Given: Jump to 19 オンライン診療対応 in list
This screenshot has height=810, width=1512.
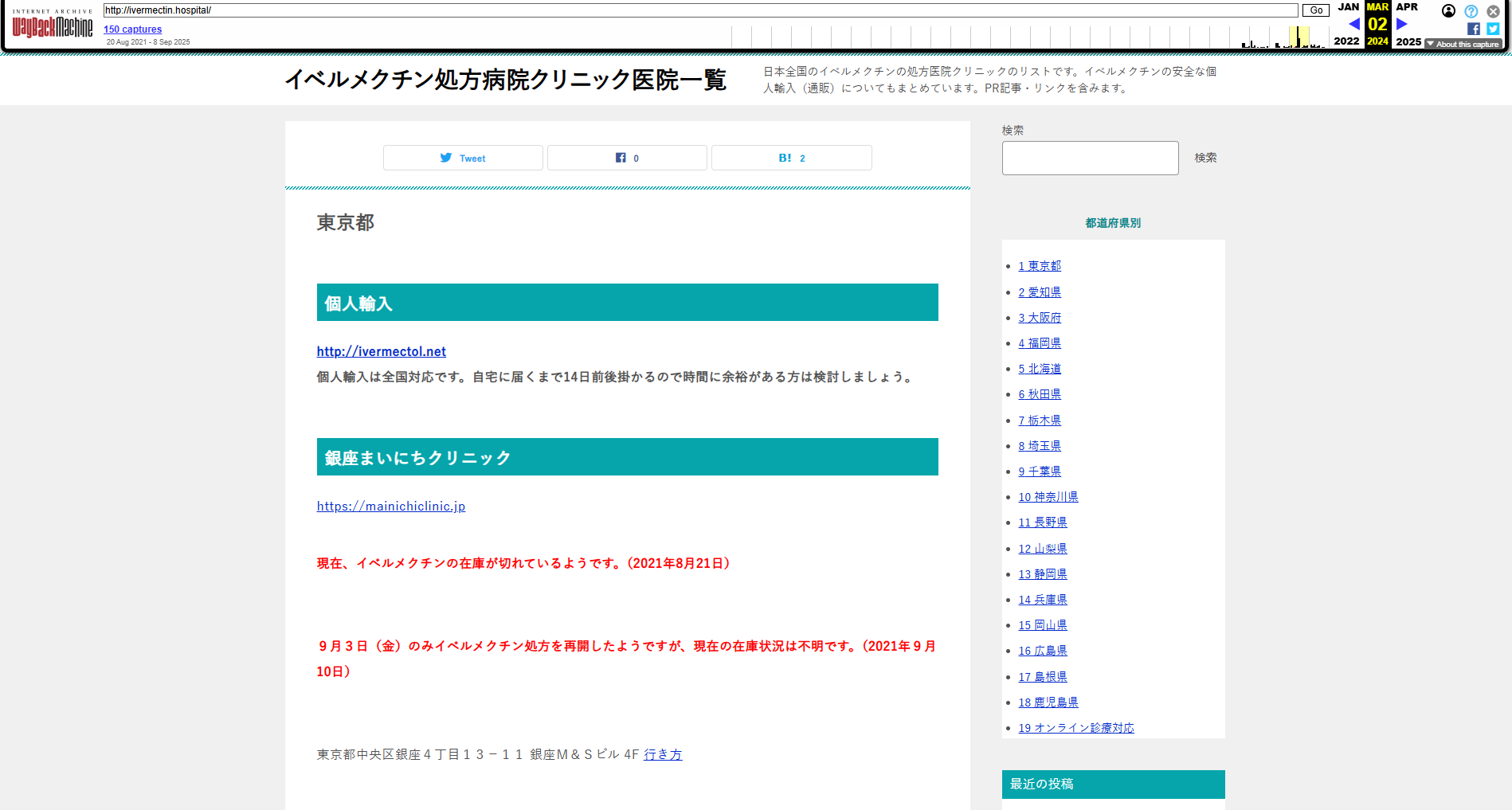Looking at the screenshot, I should [x=1076, y=728].
